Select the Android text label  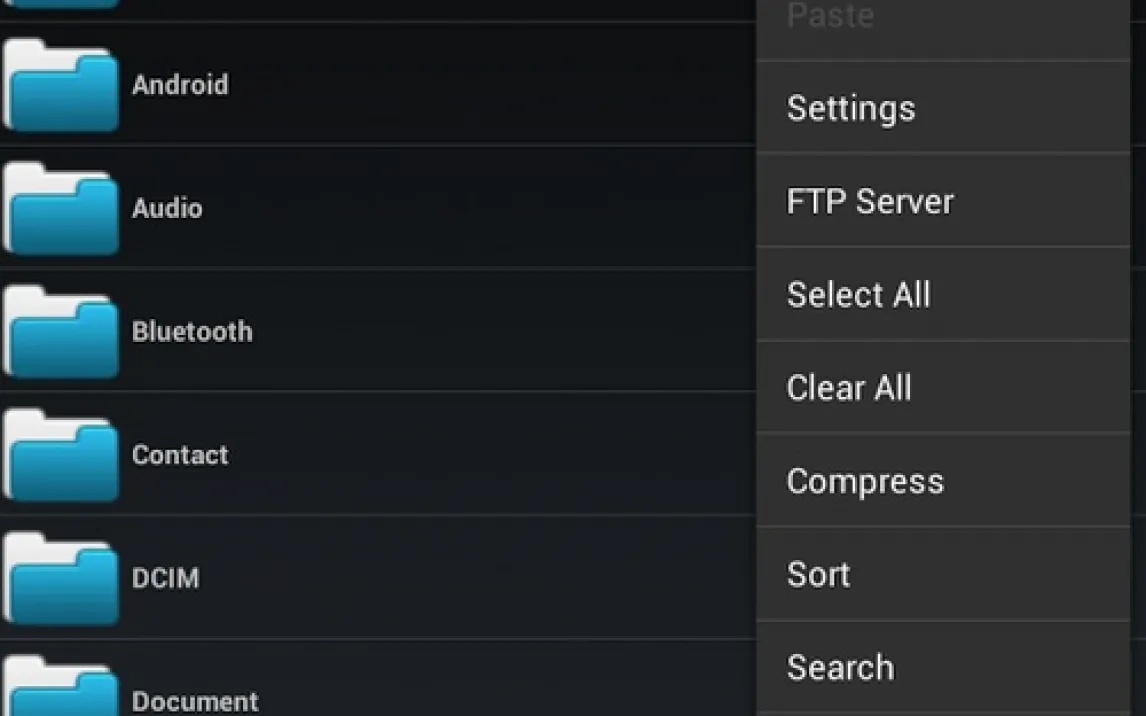180,85
